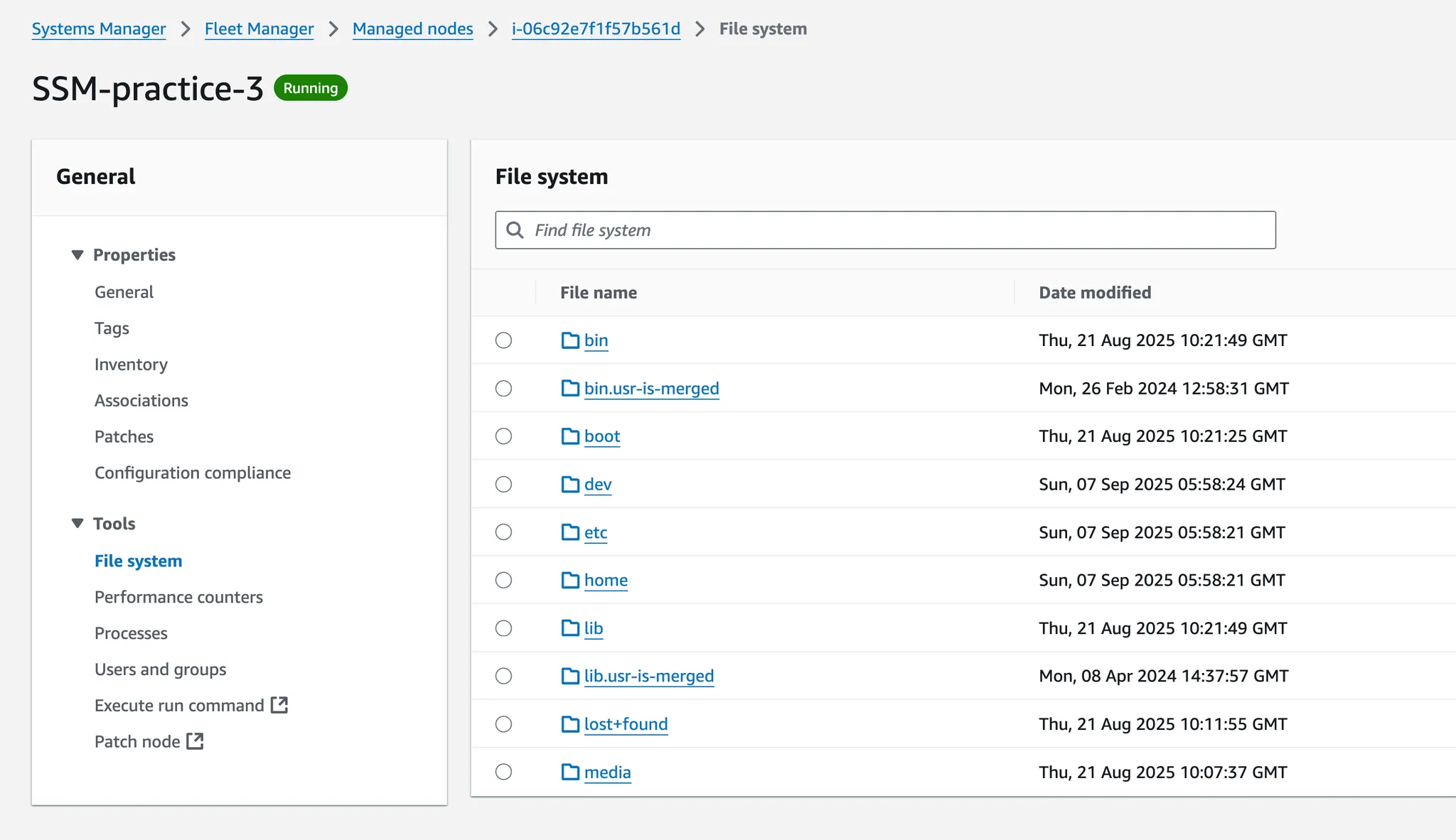Click the external link icon next to Patch node
Viewport: 1456px width, 840px height.
click(195, 741)
